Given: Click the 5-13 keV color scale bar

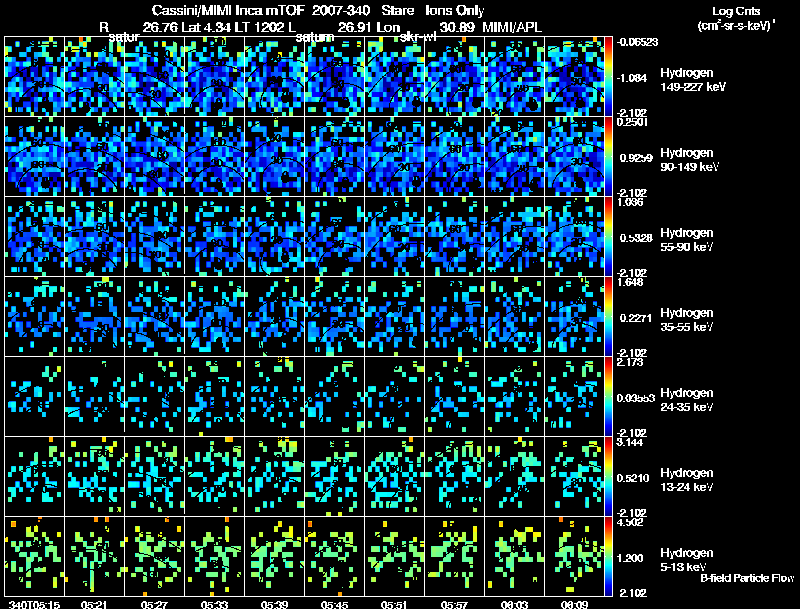Looking at the screenshot, I should click(608, 556).
